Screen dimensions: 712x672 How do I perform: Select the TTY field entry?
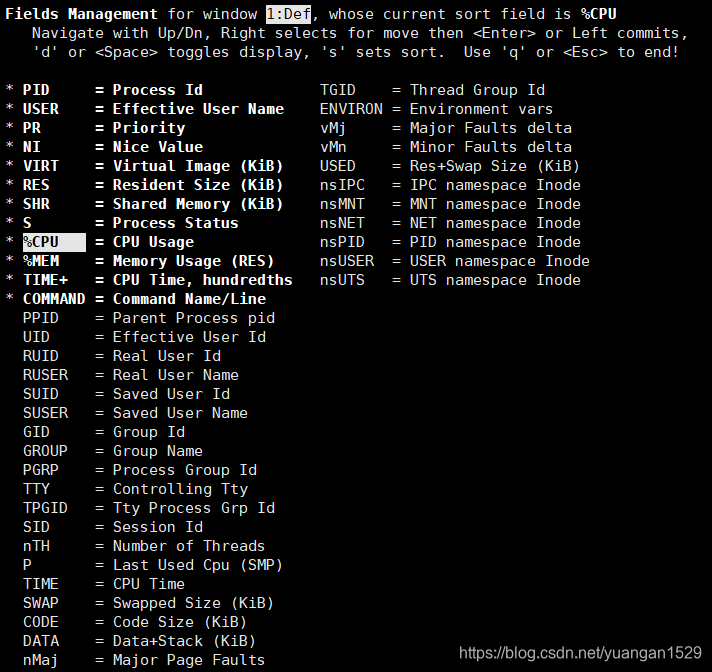click(x=135, y=489)
